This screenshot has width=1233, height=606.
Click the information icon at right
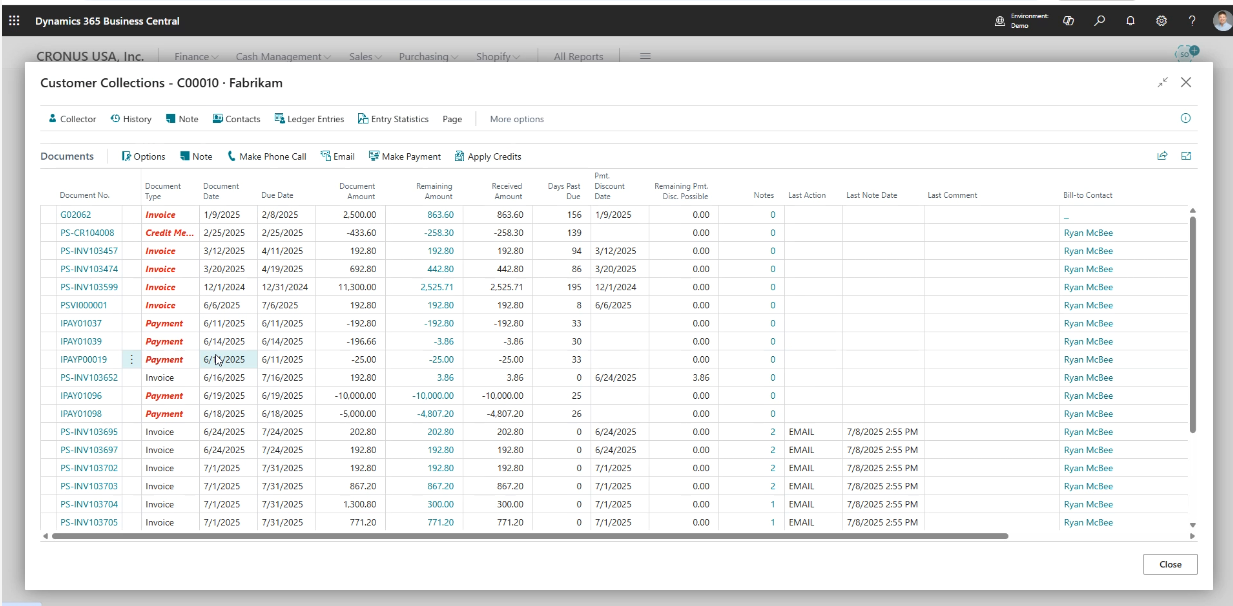pyautogui.click(x=1186, y=118)
